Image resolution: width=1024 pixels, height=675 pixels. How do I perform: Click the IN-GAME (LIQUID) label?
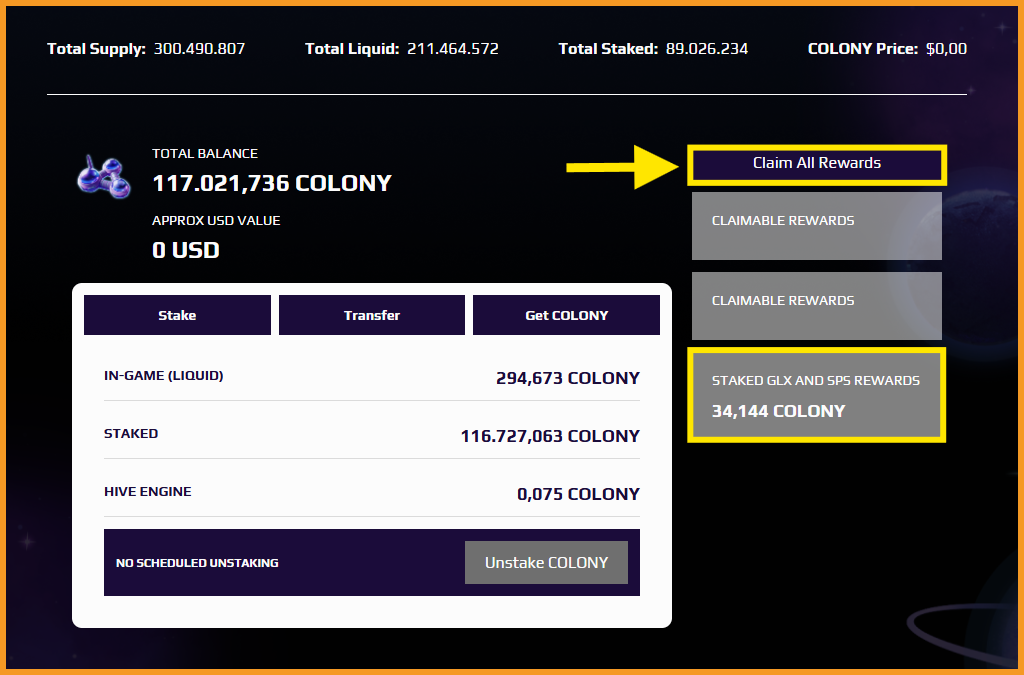[163, 375]
